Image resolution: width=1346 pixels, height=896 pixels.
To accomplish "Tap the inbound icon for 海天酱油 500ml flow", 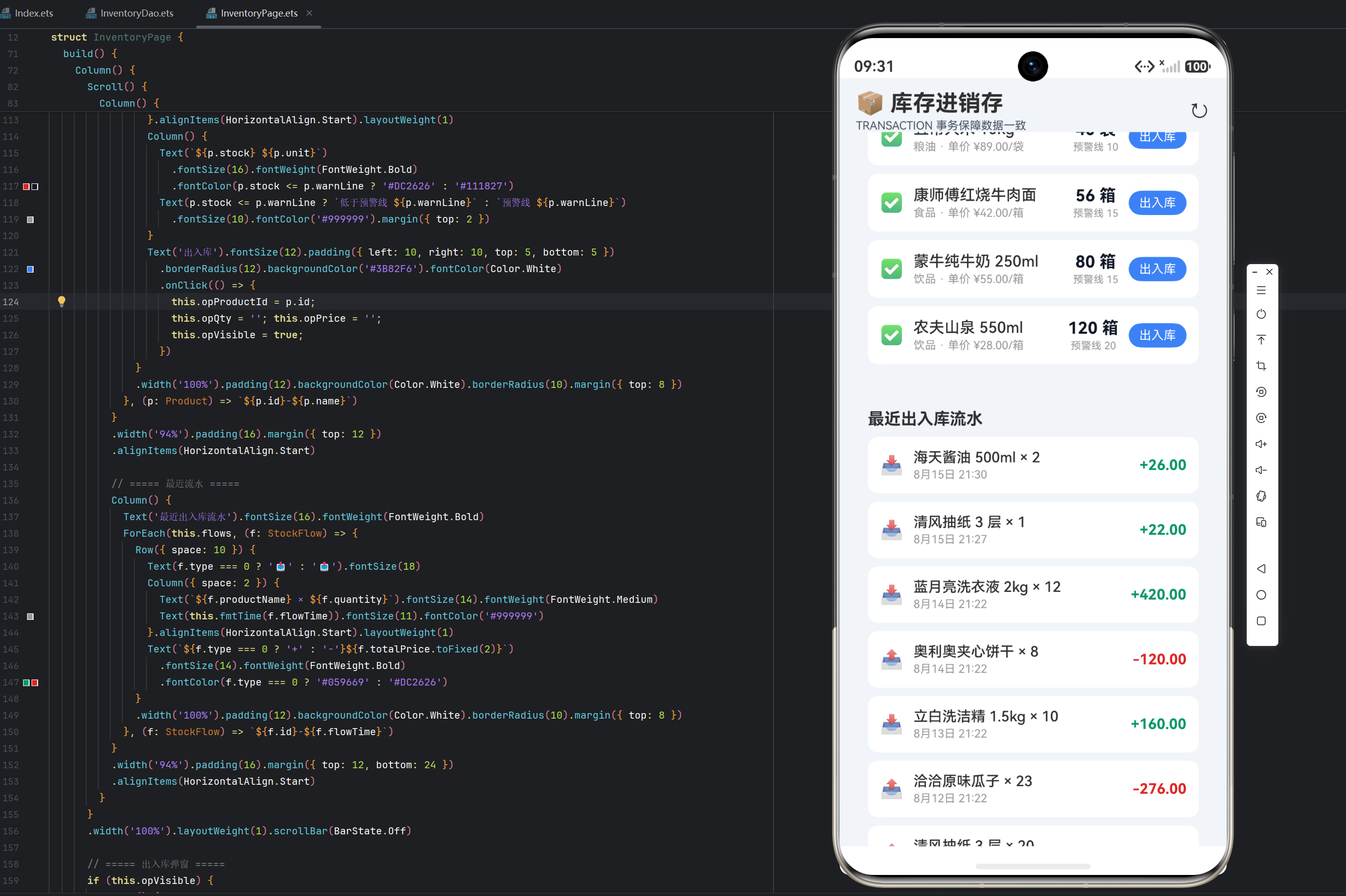I will [x=891, y=465].
